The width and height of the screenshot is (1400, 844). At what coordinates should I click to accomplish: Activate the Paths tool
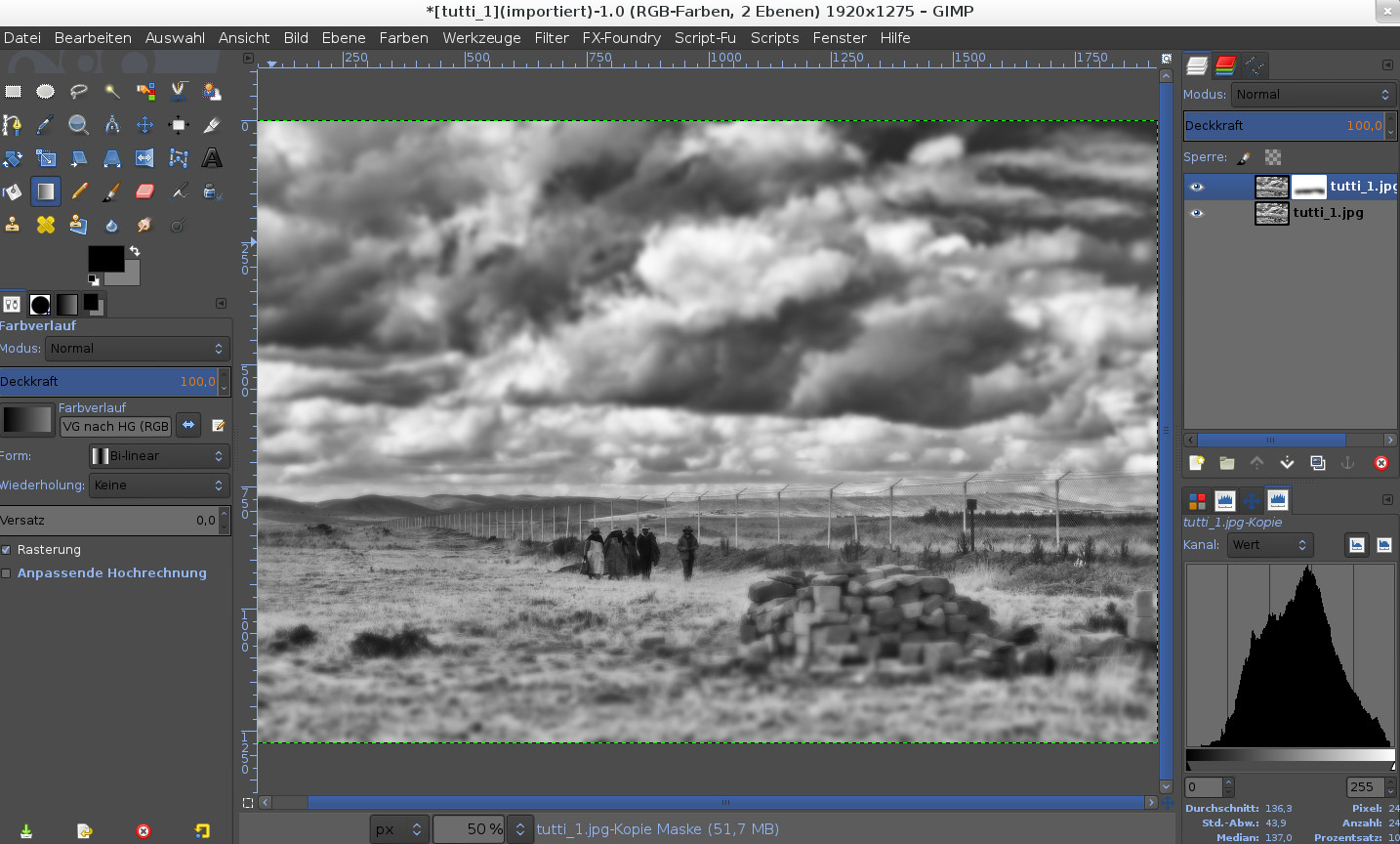tap(13, 125)
